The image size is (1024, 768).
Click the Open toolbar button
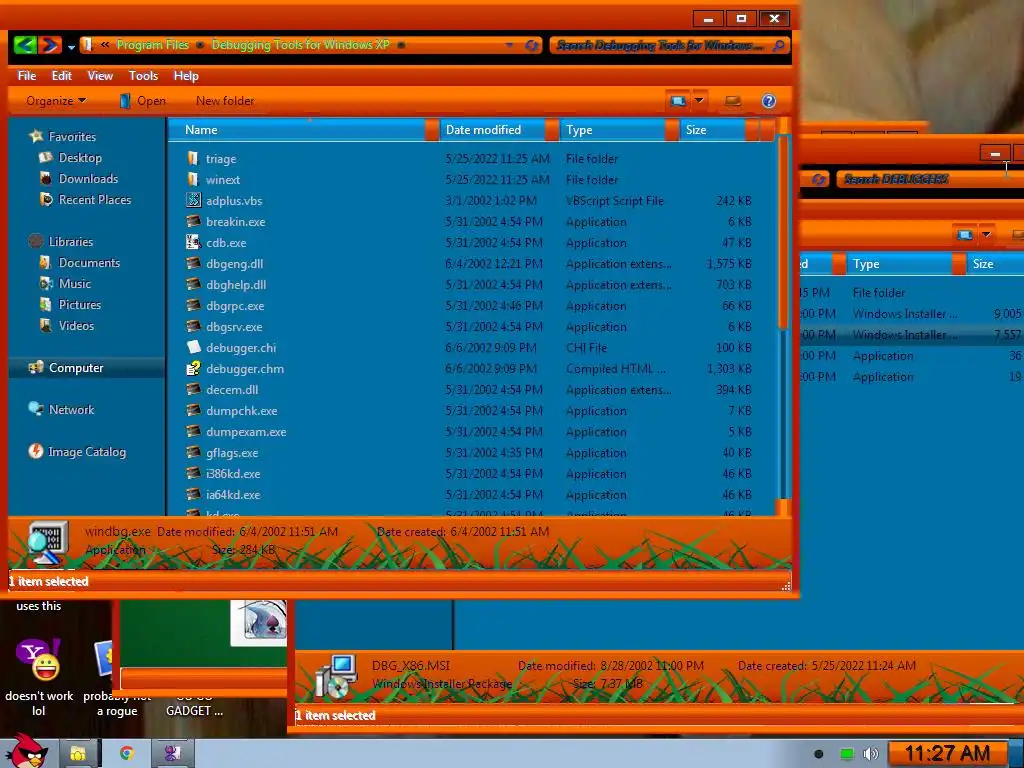[x=142, y=101]
